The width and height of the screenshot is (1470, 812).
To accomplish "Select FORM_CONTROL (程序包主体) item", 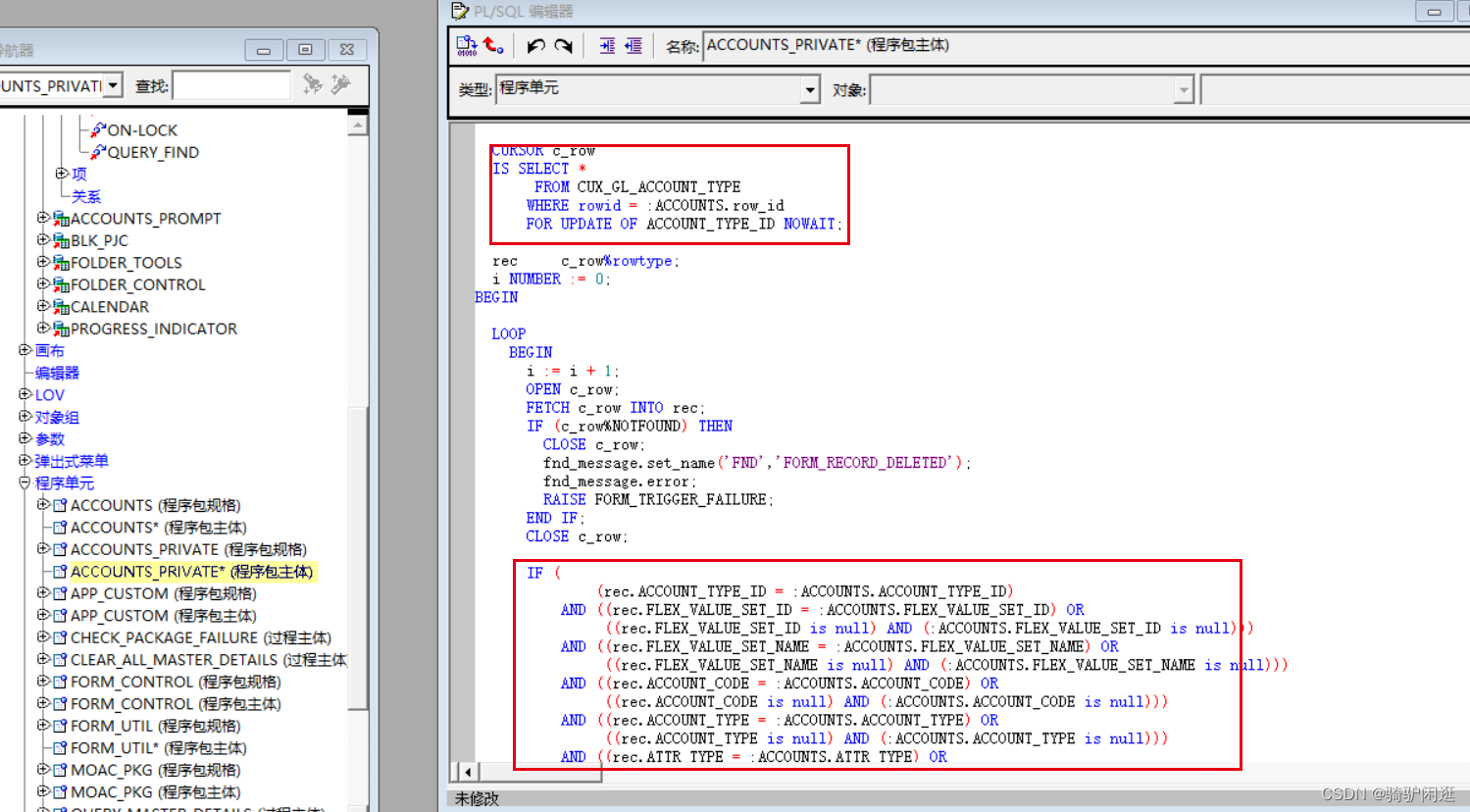I will tap(176, 704).
